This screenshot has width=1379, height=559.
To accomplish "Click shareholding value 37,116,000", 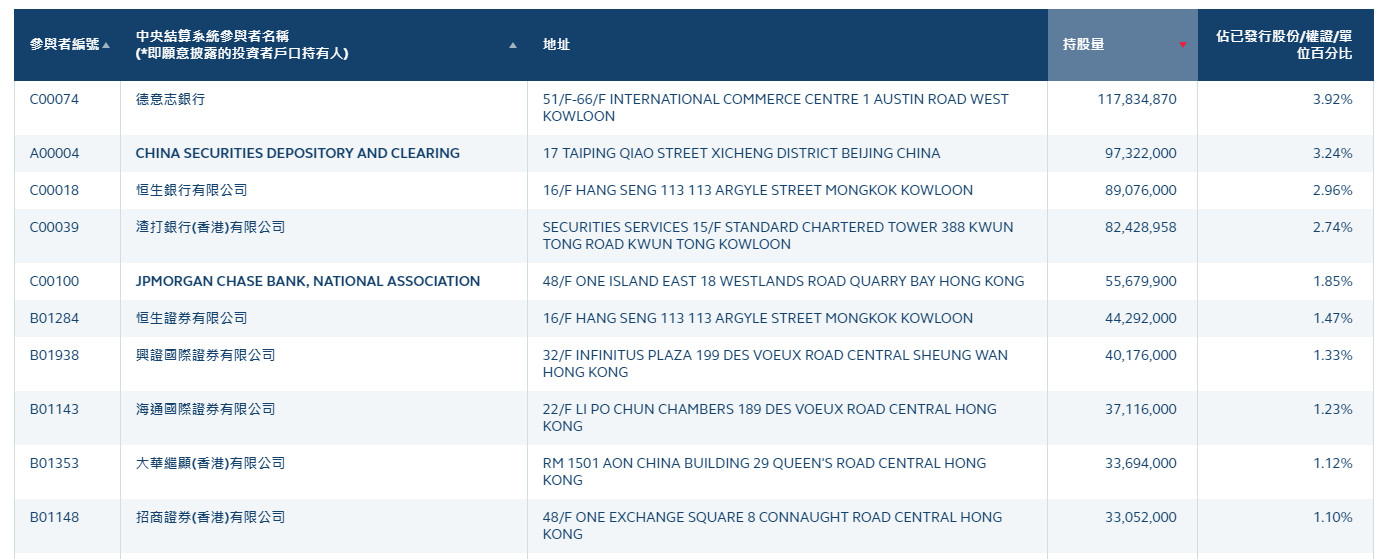I will tap(1141, 409).
